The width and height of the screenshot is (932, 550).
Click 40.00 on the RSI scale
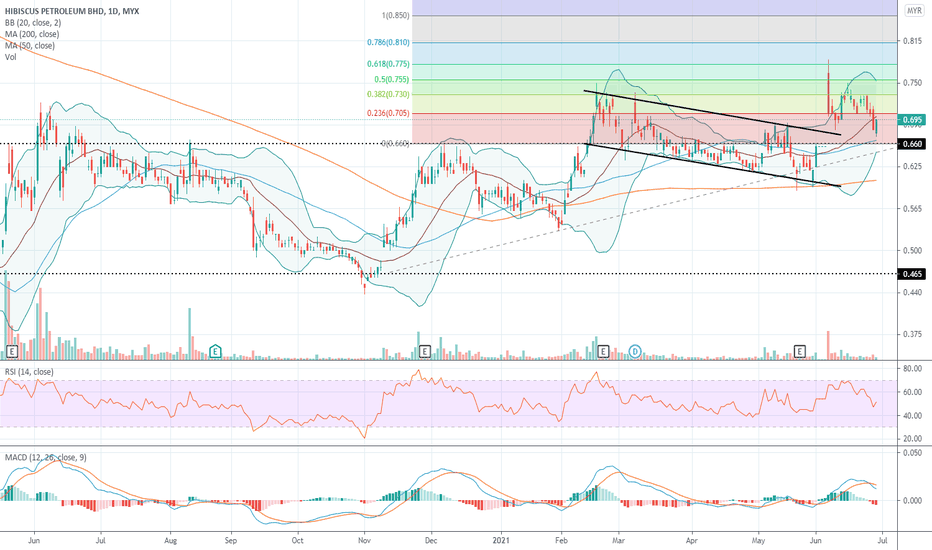click(x=912, y=416)
